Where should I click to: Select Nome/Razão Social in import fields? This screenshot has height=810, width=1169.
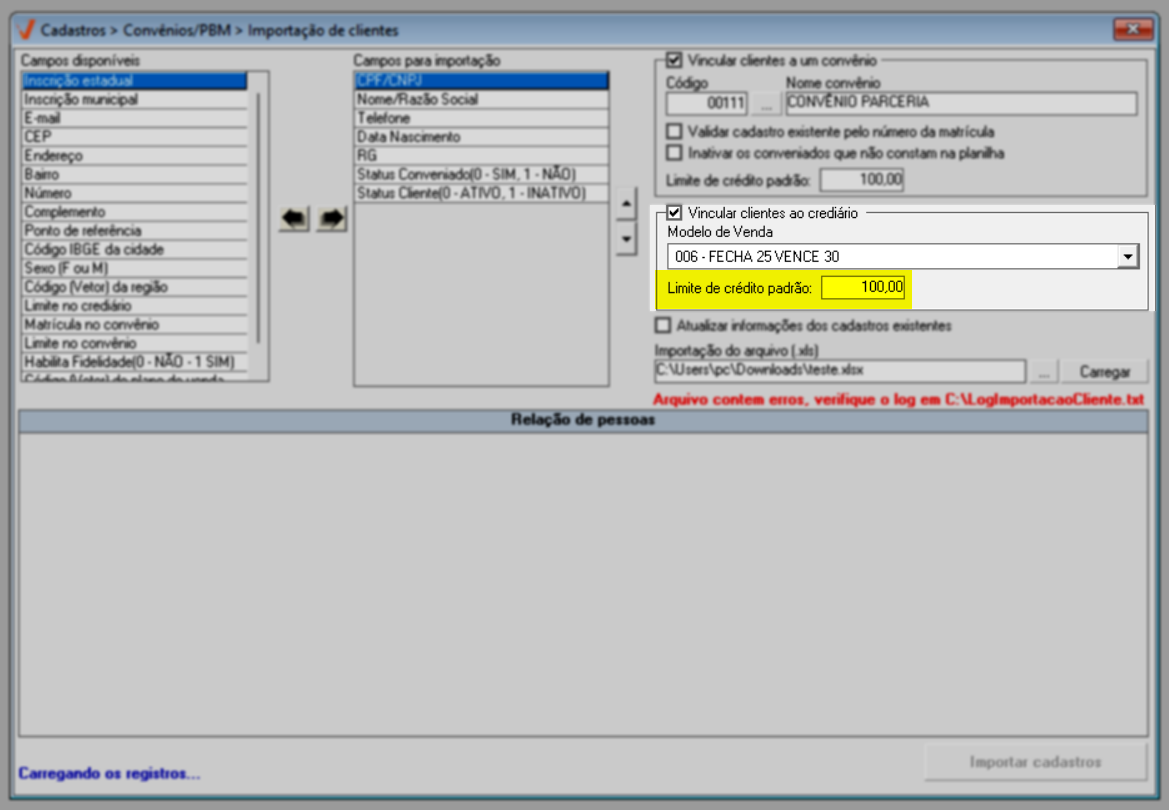[482, 99]
